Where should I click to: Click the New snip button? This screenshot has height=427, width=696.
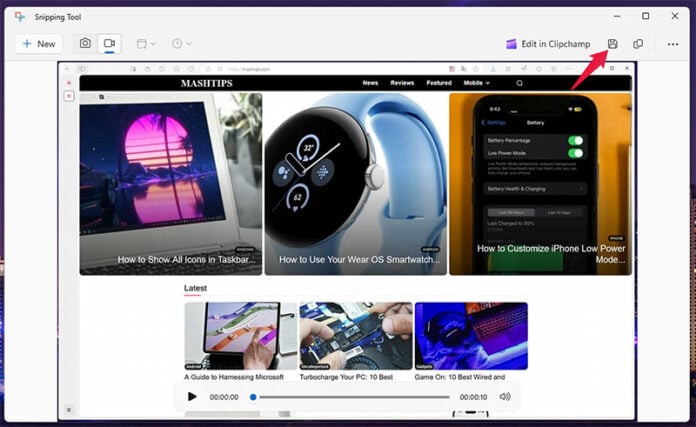tap(39, 44)
